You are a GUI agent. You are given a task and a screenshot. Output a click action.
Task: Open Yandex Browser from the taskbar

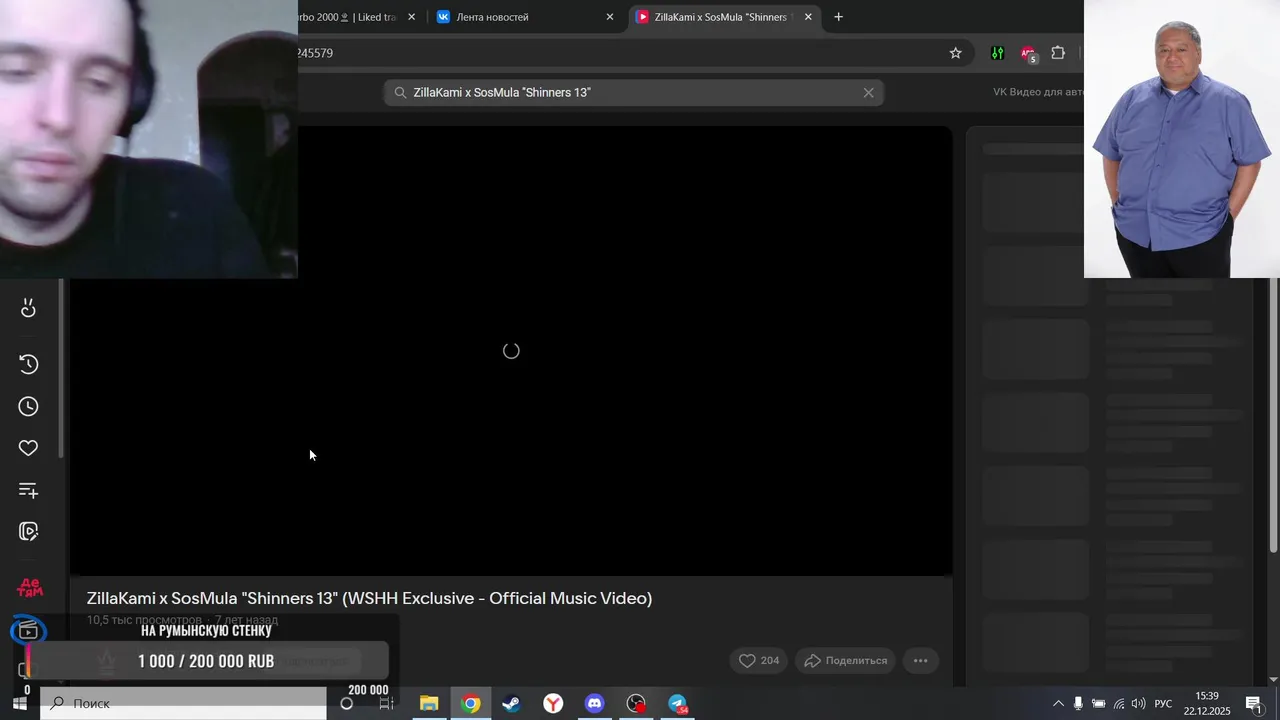(553, 703)
